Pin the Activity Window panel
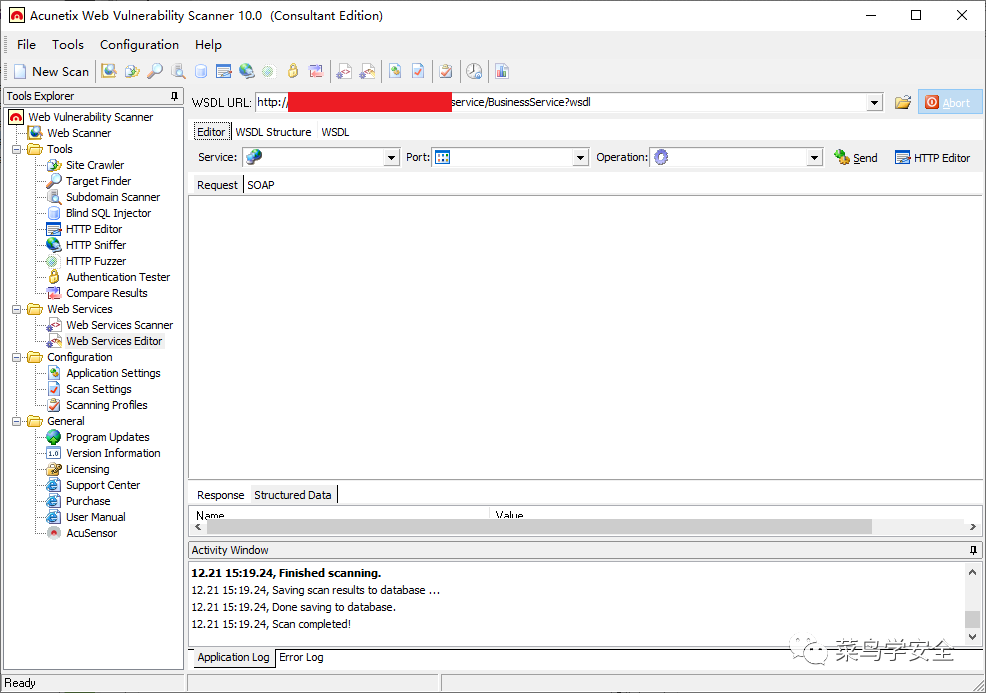The image size is (986, 693). click(x=973, y=550)
